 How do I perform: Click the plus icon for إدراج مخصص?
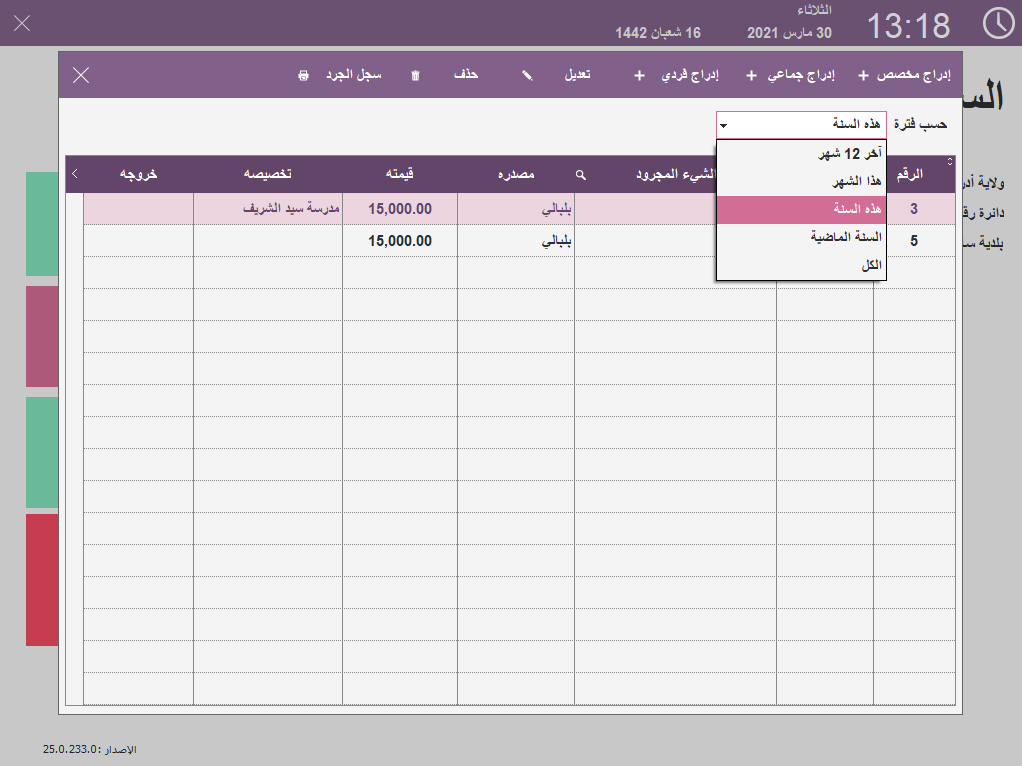863,75
